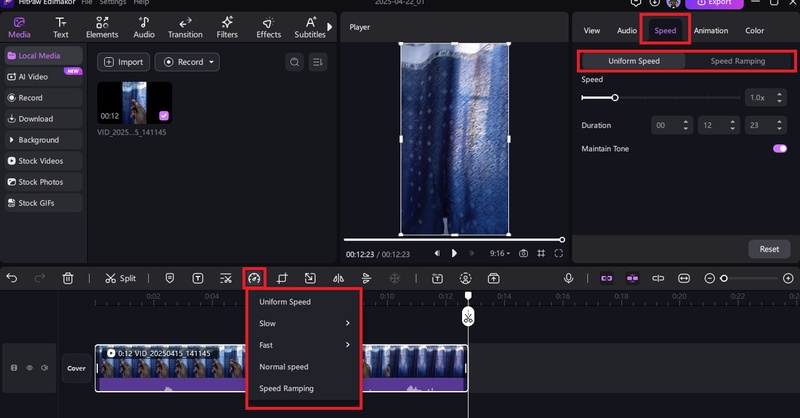Open the Subtitles panel
Viewport: 800px width, 418px height.
click(310, 28)
